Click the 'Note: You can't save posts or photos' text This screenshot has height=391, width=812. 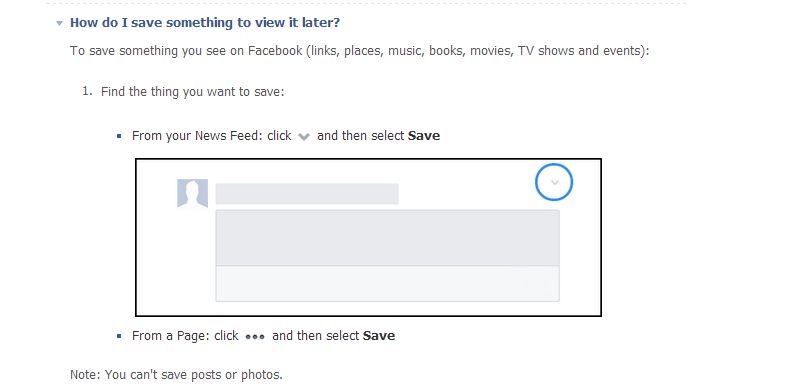[x=177, y=374]
